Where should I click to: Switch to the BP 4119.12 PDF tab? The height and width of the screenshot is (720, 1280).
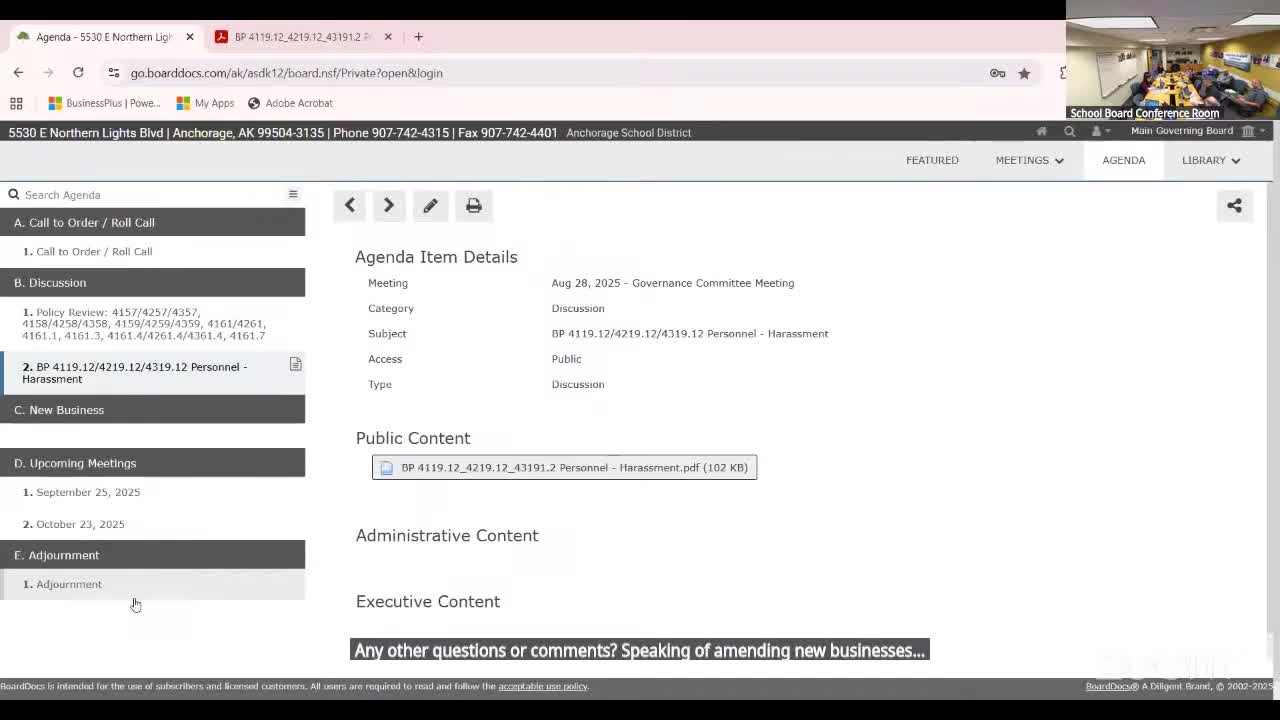point(302,37)
